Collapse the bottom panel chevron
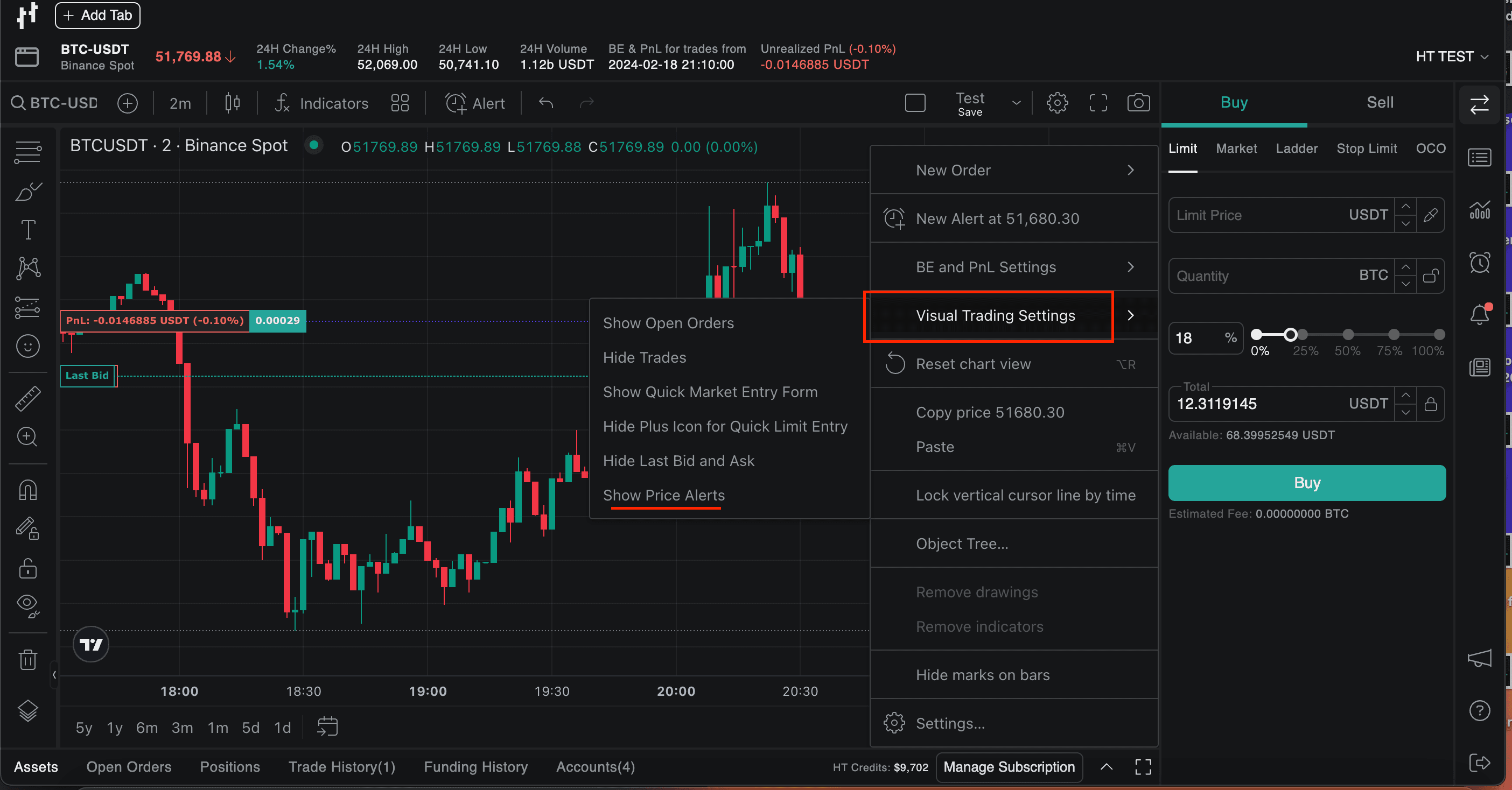The image size is (1512, 790). pyautogui.click(x=1107, y=766)
